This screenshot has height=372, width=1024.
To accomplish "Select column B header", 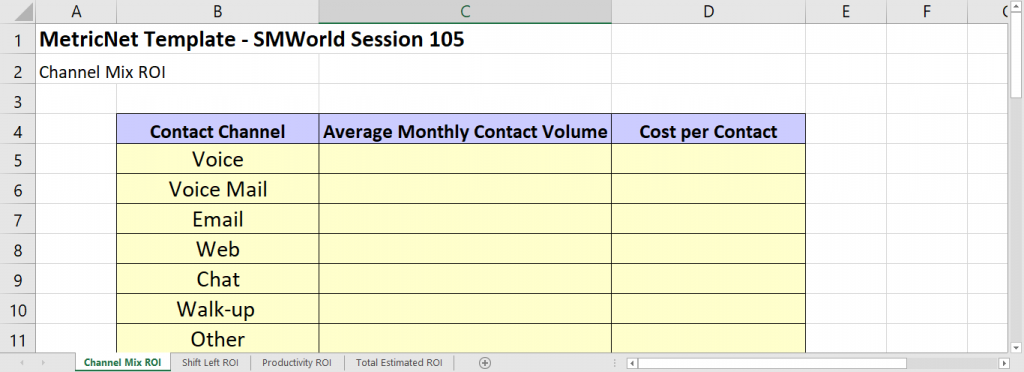I will tap(217, 12).
